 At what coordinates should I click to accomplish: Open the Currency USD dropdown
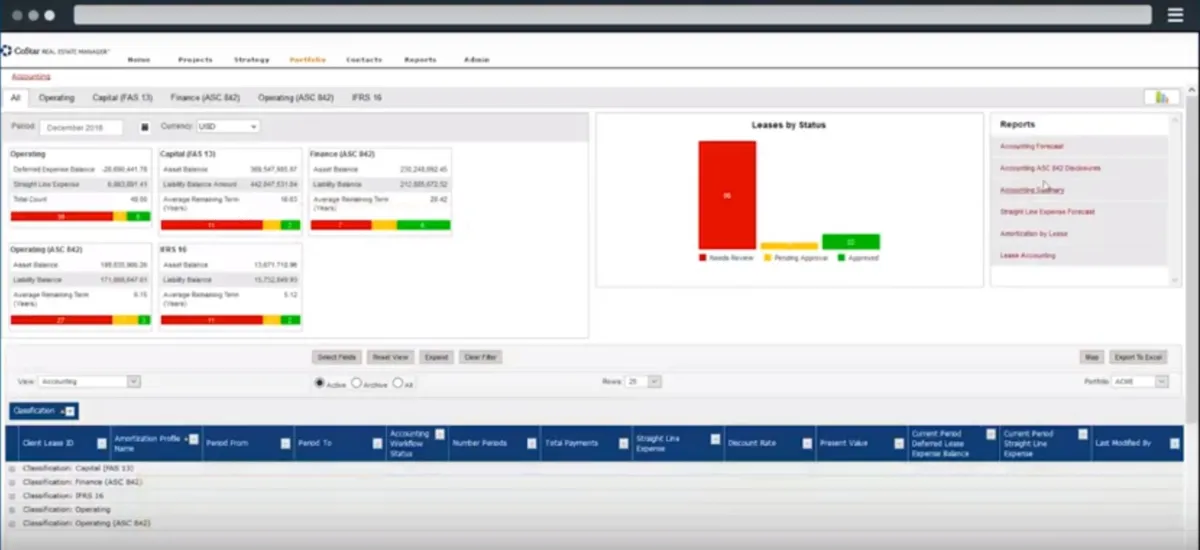tap(227, 127)
